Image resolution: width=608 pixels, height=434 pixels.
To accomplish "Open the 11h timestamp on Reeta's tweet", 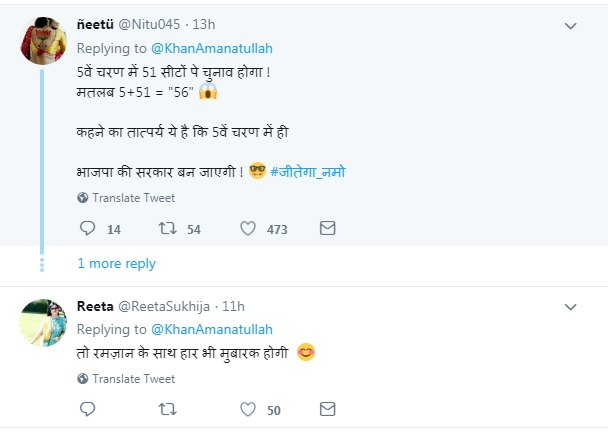I will click(x=233, y=306).
